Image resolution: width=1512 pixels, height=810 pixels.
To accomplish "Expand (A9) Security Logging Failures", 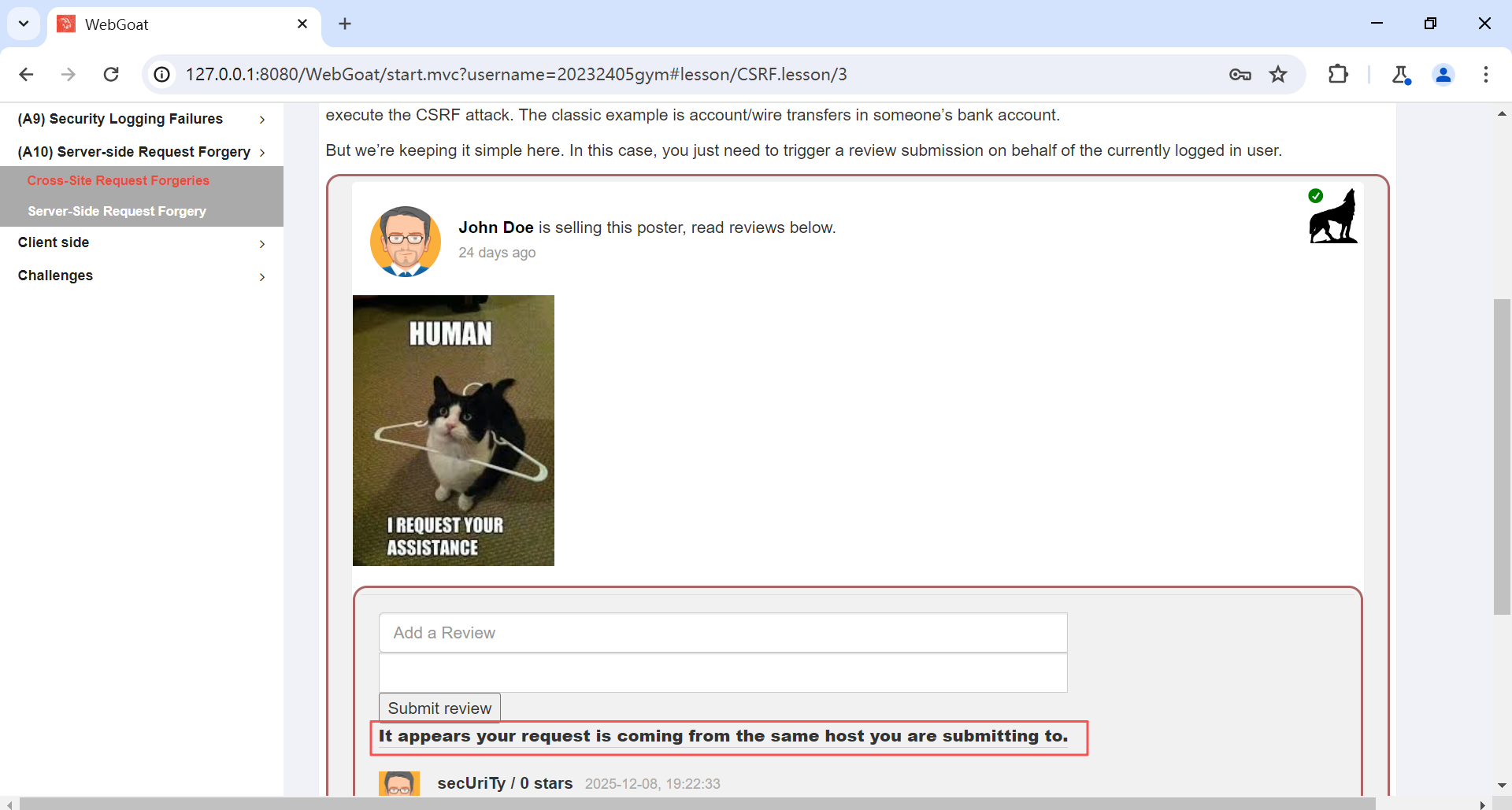I will (x=142, y=119).
